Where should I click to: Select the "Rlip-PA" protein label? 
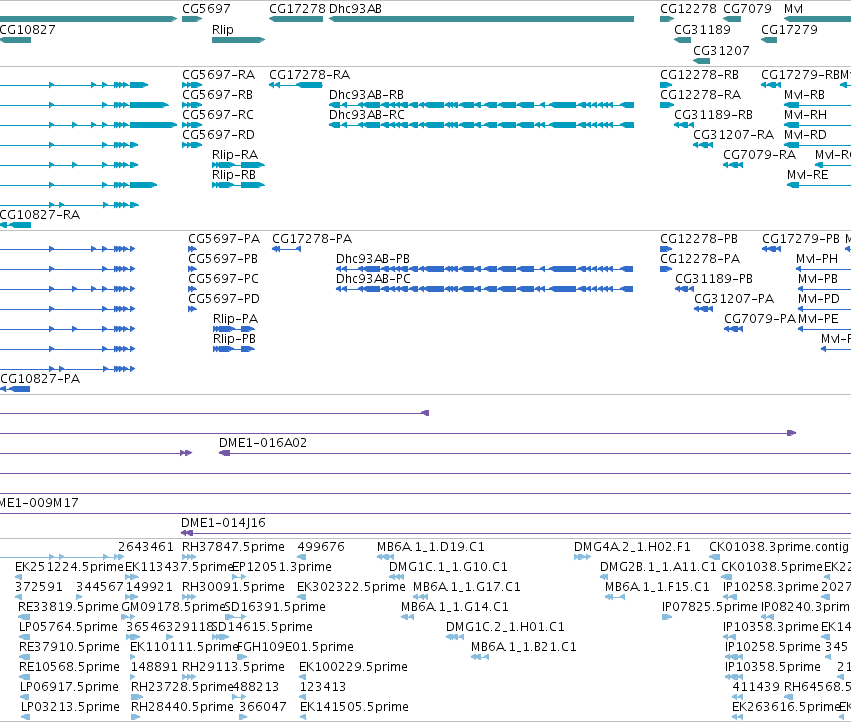(x=236, y=319)
